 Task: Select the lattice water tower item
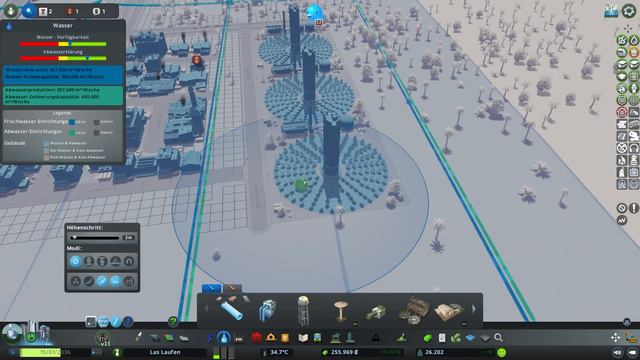click(302, 310)
